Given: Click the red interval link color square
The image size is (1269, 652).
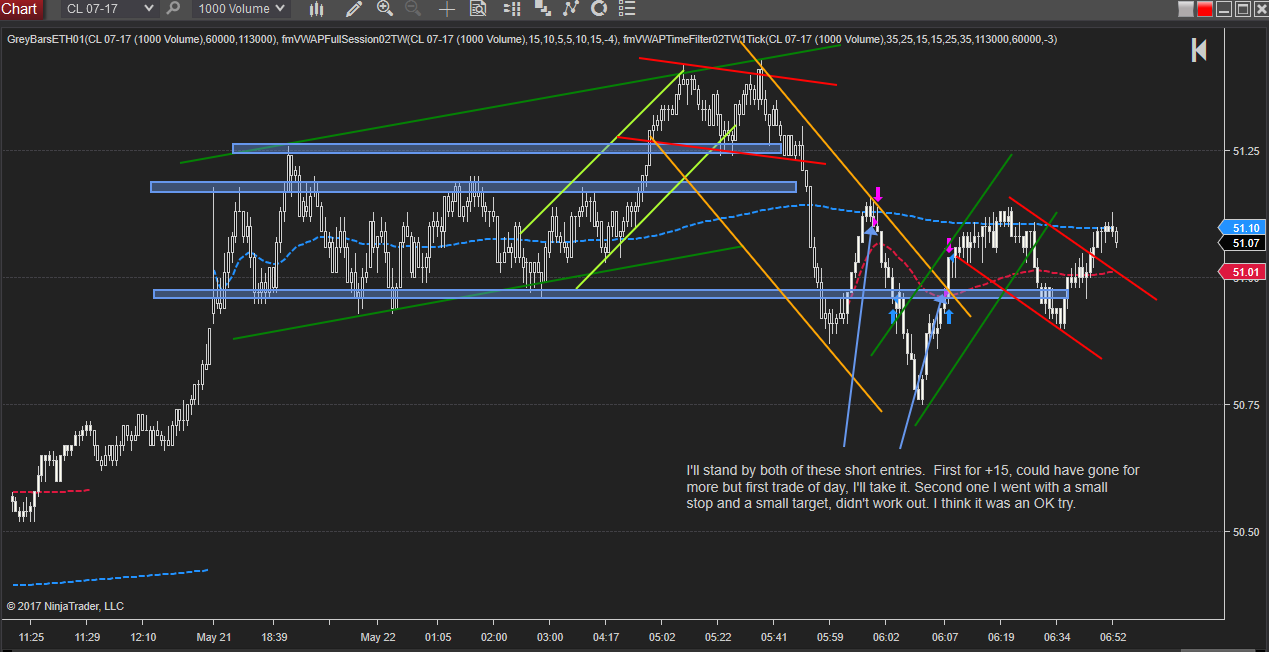Looking at the screenshot, I should 1205,9.
